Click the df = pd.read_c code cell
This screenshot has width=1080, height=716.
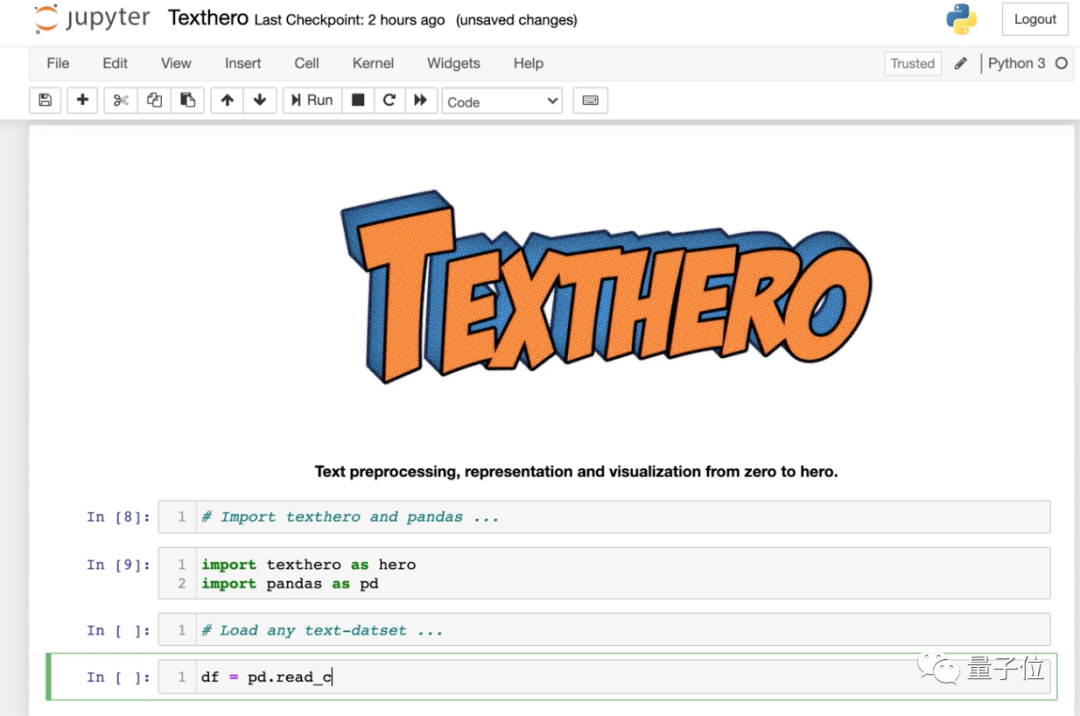pos(604,677)
